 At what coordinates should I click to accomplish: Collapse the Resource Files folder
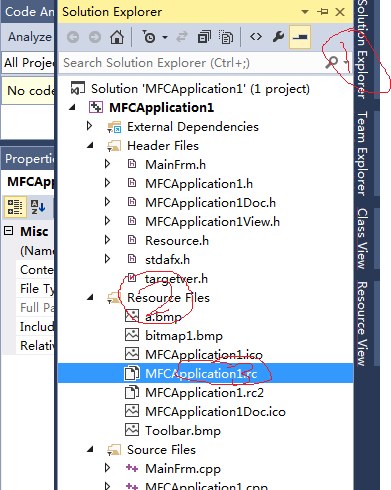coord(90,297)
